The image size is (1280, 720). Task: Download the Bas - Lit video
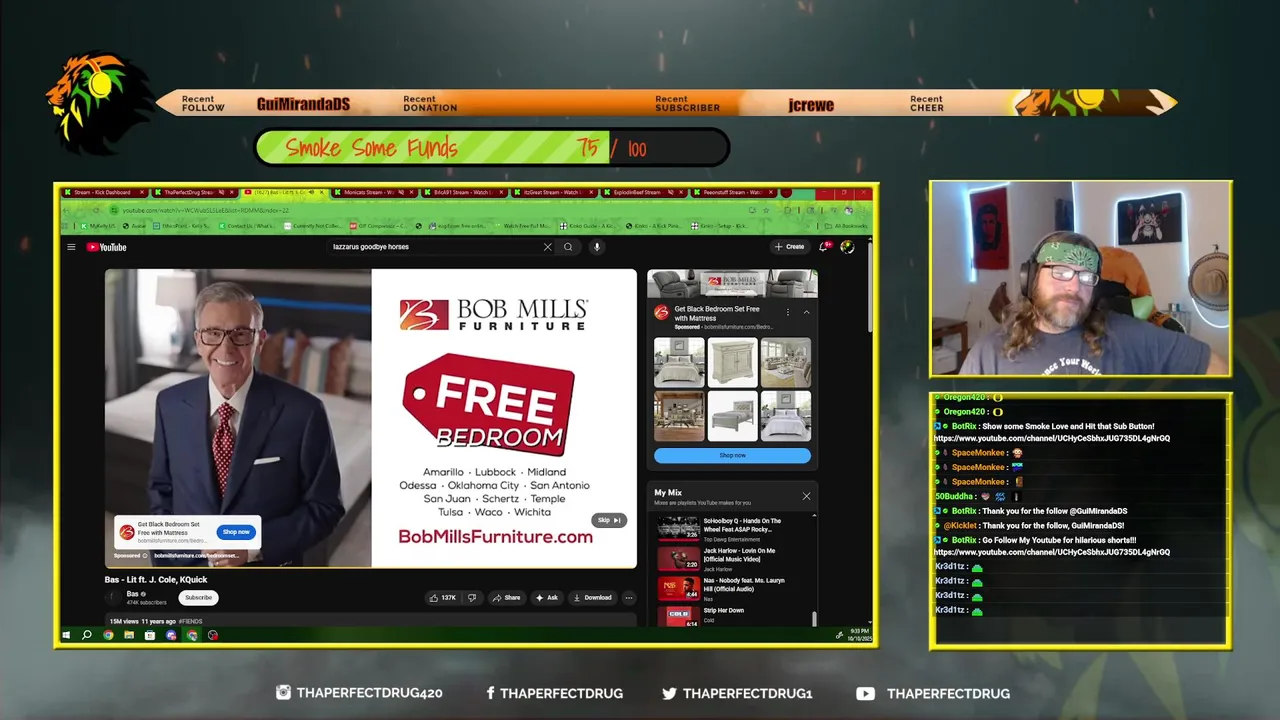click(592, 598)
